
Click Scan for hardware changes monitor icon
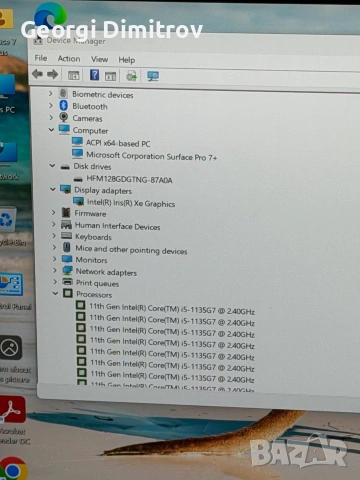153,77
